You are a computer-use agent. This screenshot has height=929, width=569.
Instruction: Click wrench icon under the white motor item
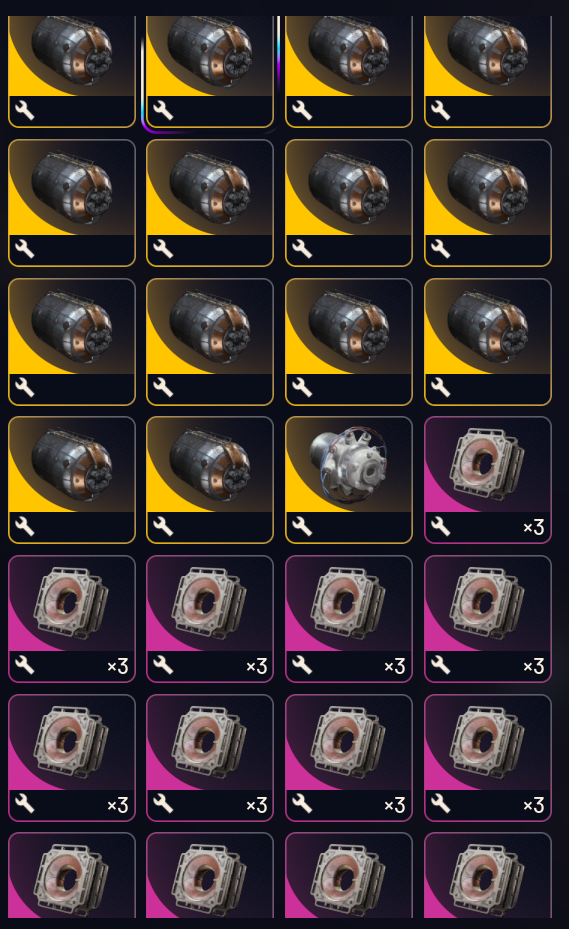point(302,527)
